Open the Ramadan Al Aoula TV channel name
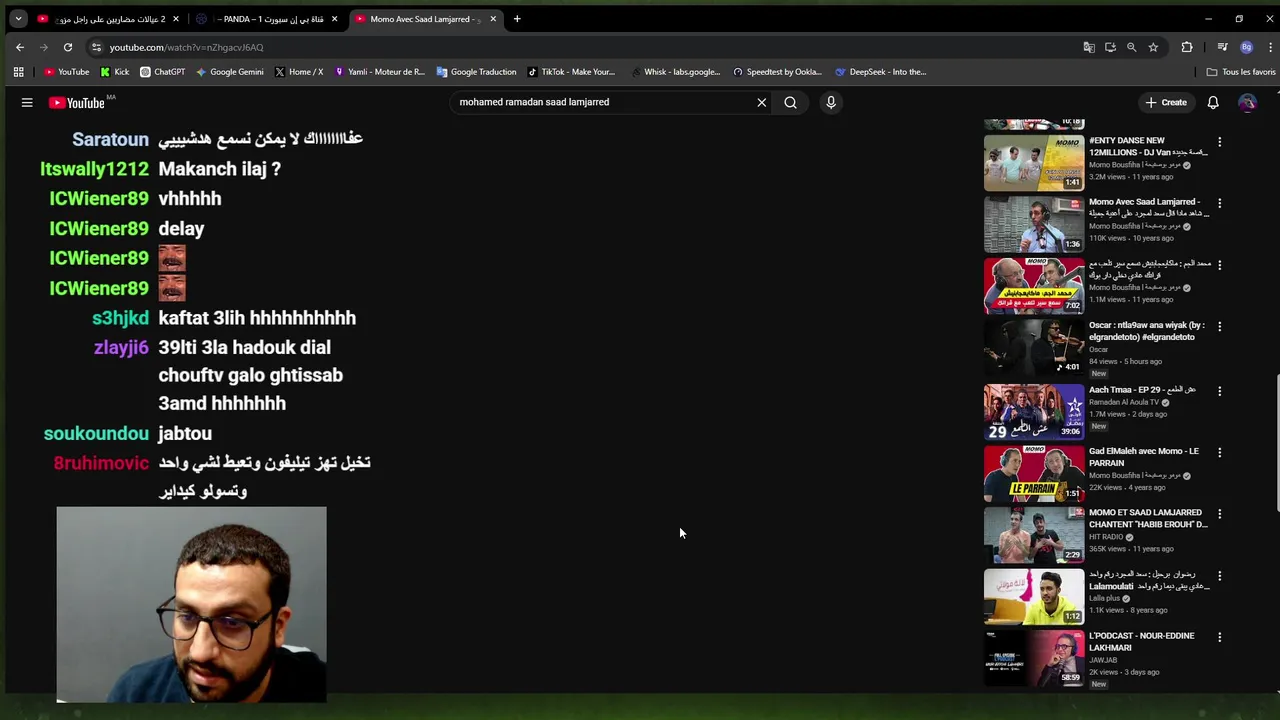 [1124, 402]
